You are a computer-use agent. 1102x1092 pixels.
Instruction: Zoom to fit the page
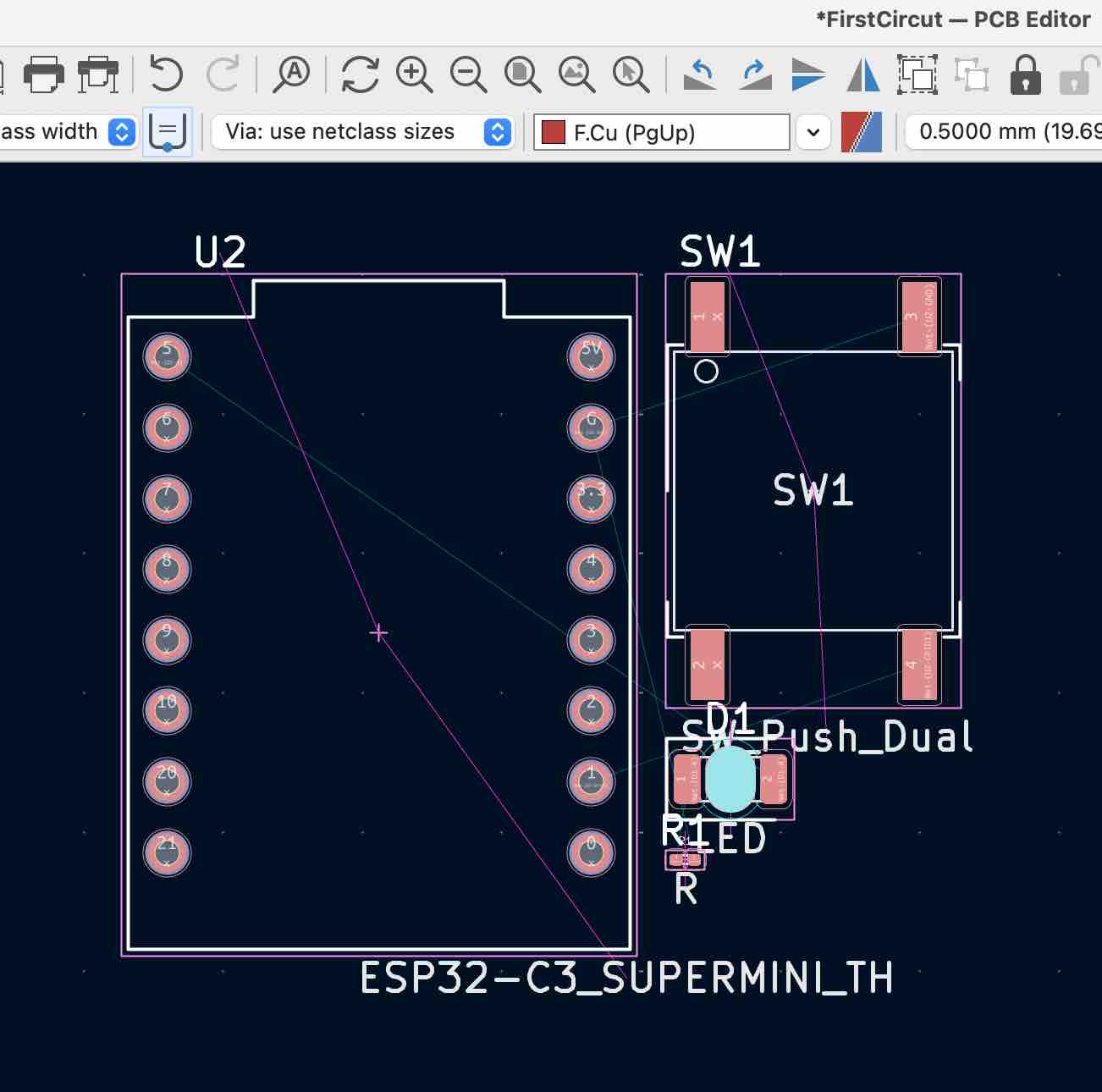(522, 74)
